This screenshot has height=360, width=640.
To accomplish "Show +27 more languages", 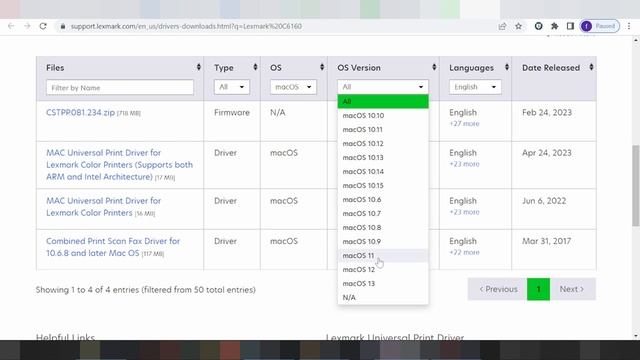I will pyautogui.click(x=464, y=124).
